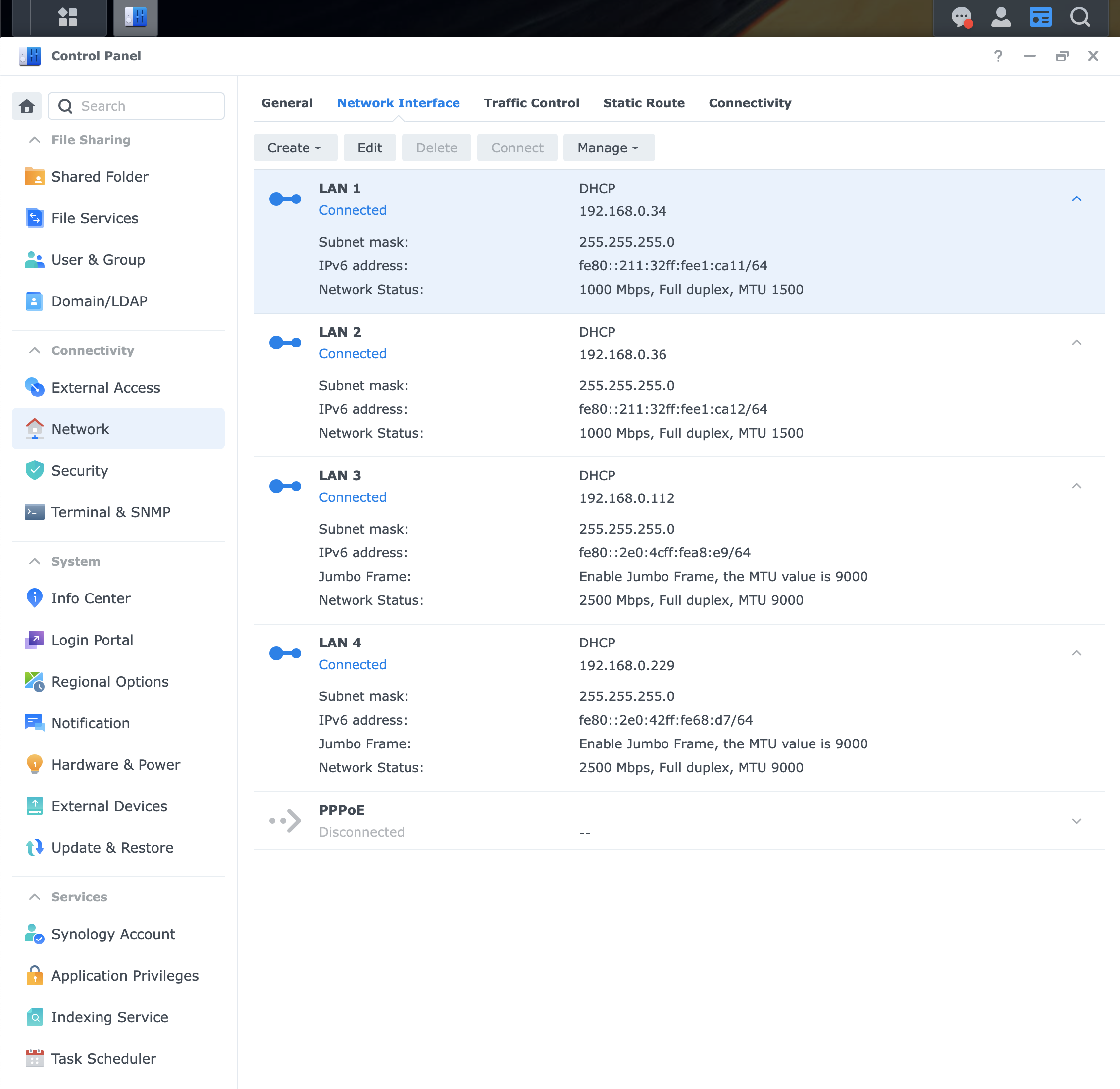This screenshot has width=1120, height=1089.
Task: Open Info Center
Action: [118, 599]
